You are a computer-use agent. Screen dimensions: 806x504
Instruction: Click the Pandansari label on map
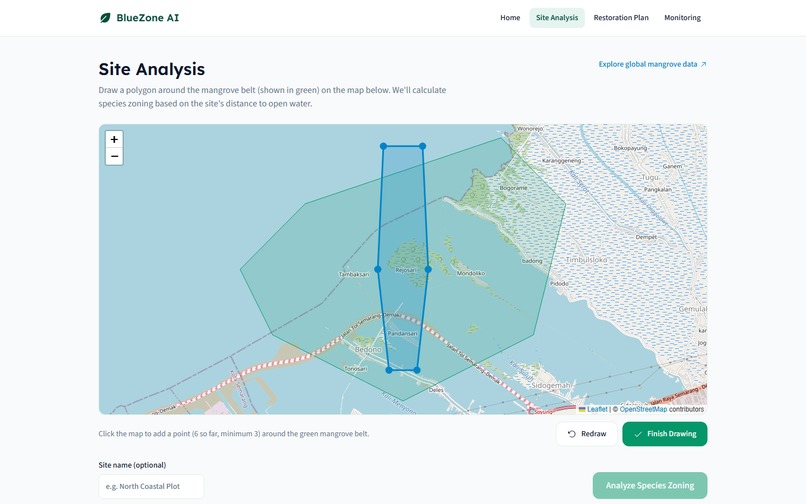coord(402,334)
